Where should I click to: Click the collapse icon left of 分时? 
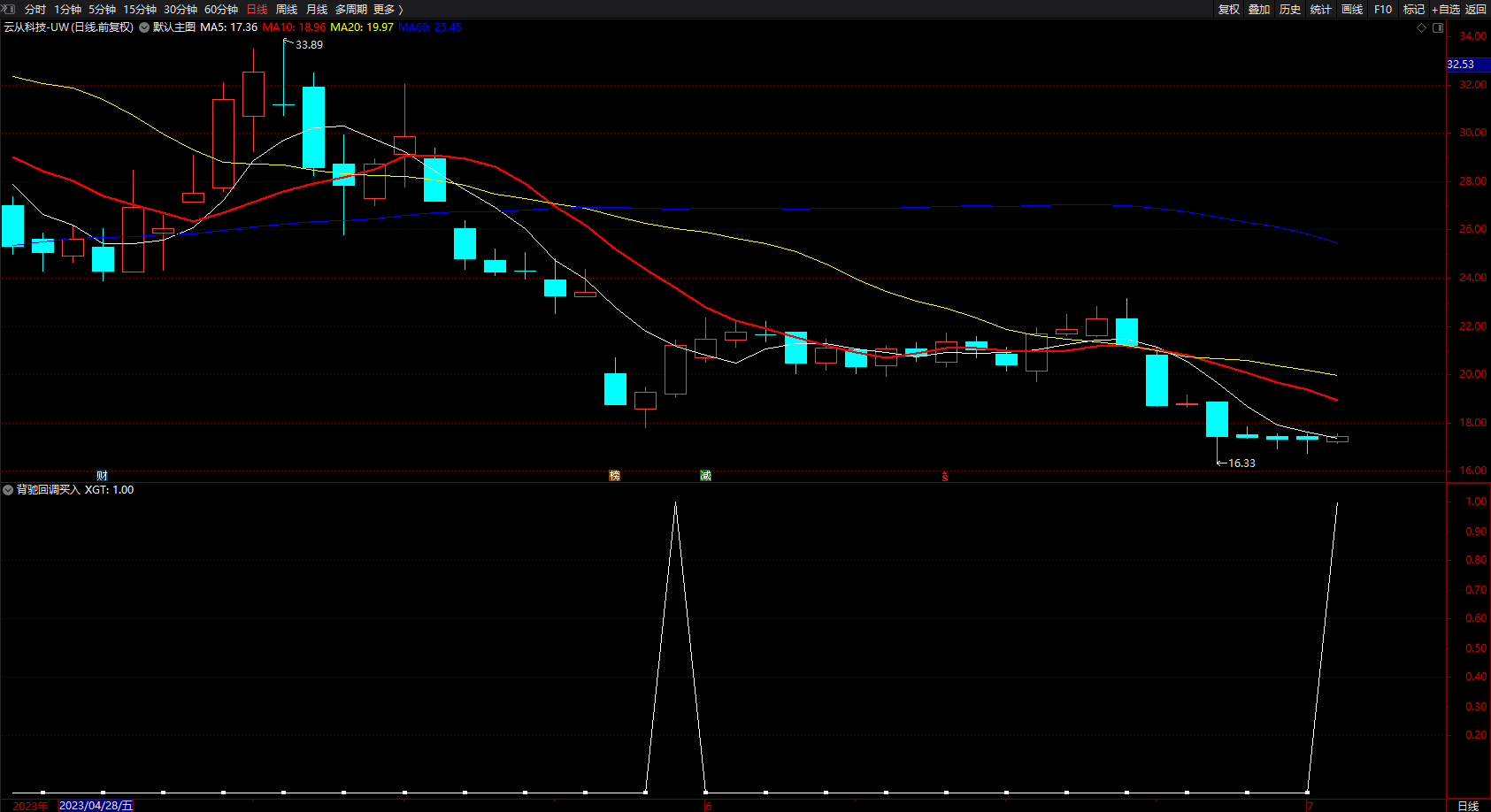click(8, 9)
